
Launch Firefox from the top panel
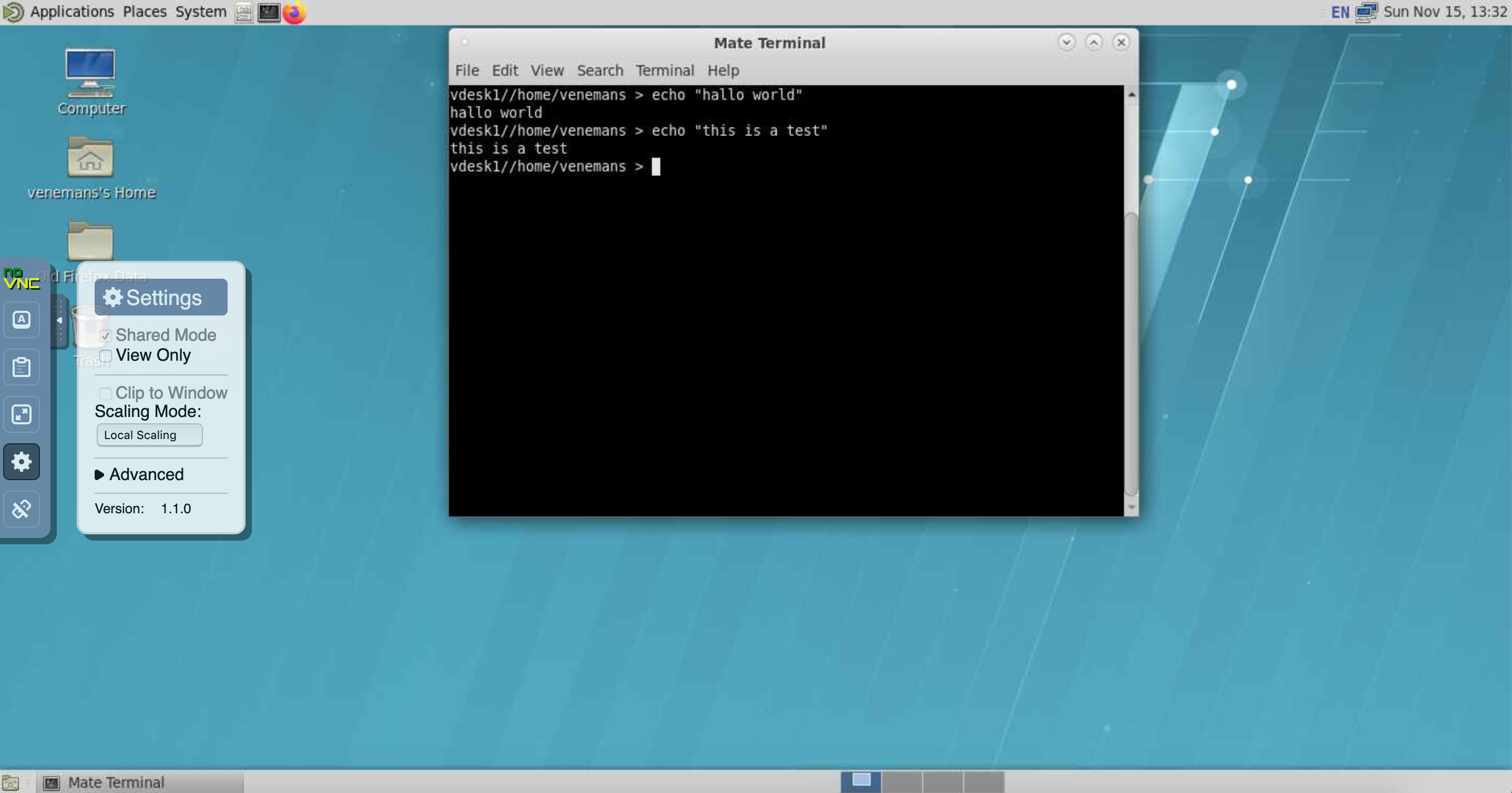point(294,12)
